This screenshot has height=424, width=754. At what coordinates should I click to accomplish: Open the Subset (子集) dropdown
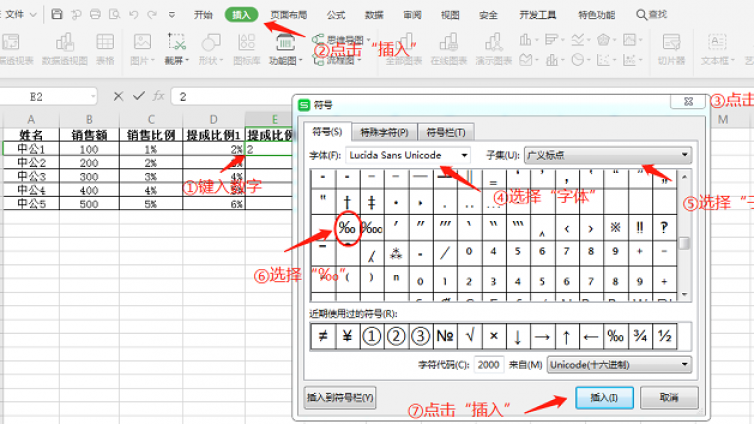pyautogui.click(x=608, y=155)
